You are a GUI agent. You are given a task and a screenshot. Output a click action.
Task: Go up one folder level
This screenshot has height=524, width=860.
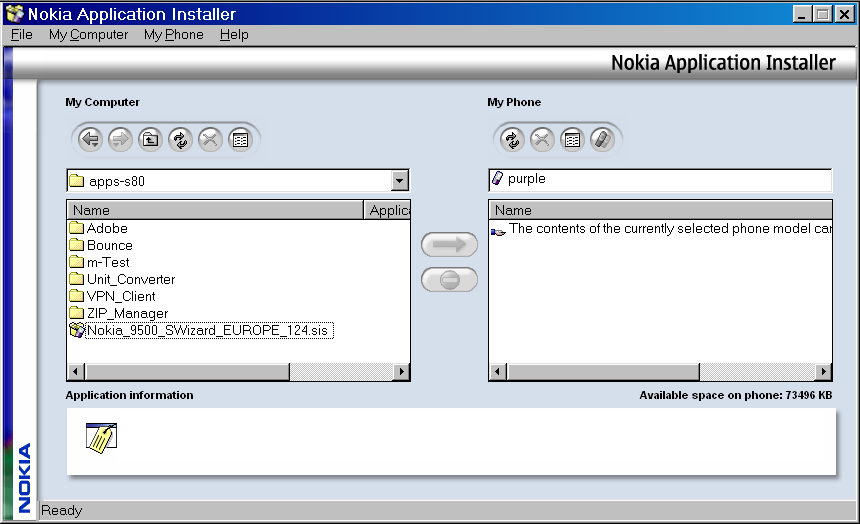click(150, 139)
